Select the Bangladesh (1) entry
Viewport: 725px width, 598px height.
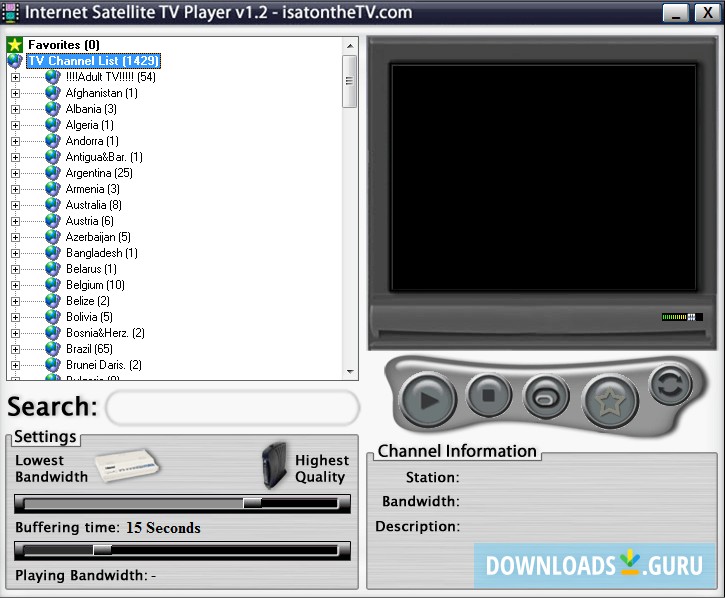tap(102, 253)
